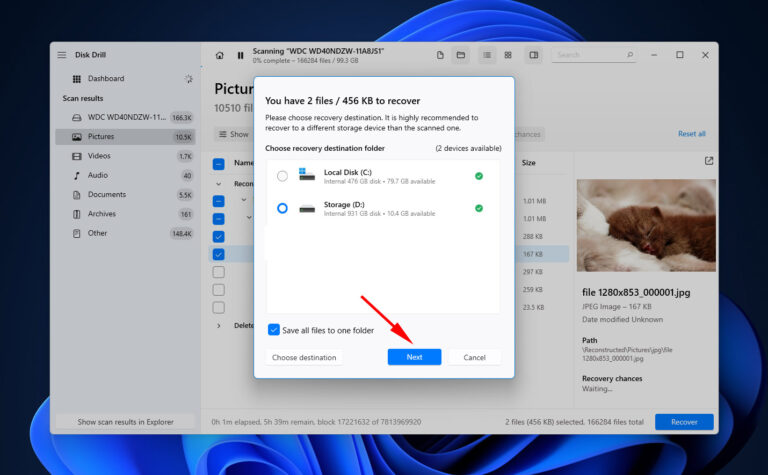The width and height of the screenshot is (768, 475).
Task: Click the Choose destination button
Action: coord(305,357)
